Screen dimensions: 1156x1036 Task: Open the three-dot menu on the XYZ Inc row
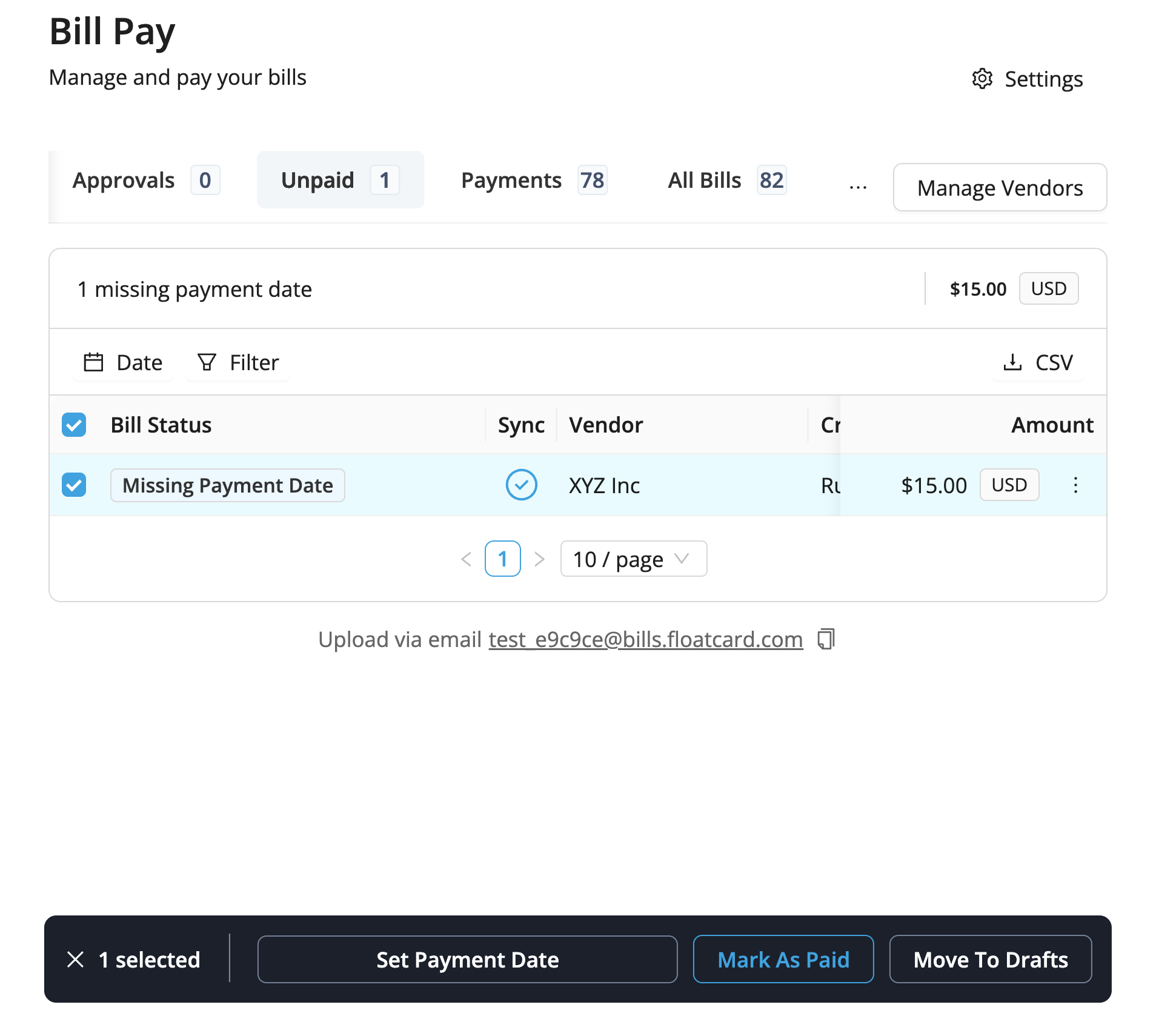click(x=1075, y=485)
